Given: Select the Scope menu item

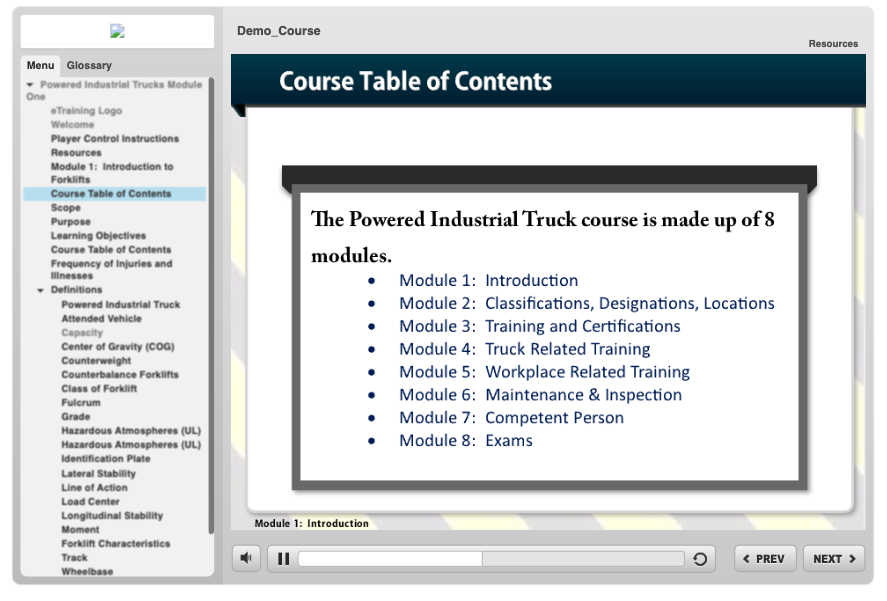Looking at the screenshot, I should pos(66,208).
